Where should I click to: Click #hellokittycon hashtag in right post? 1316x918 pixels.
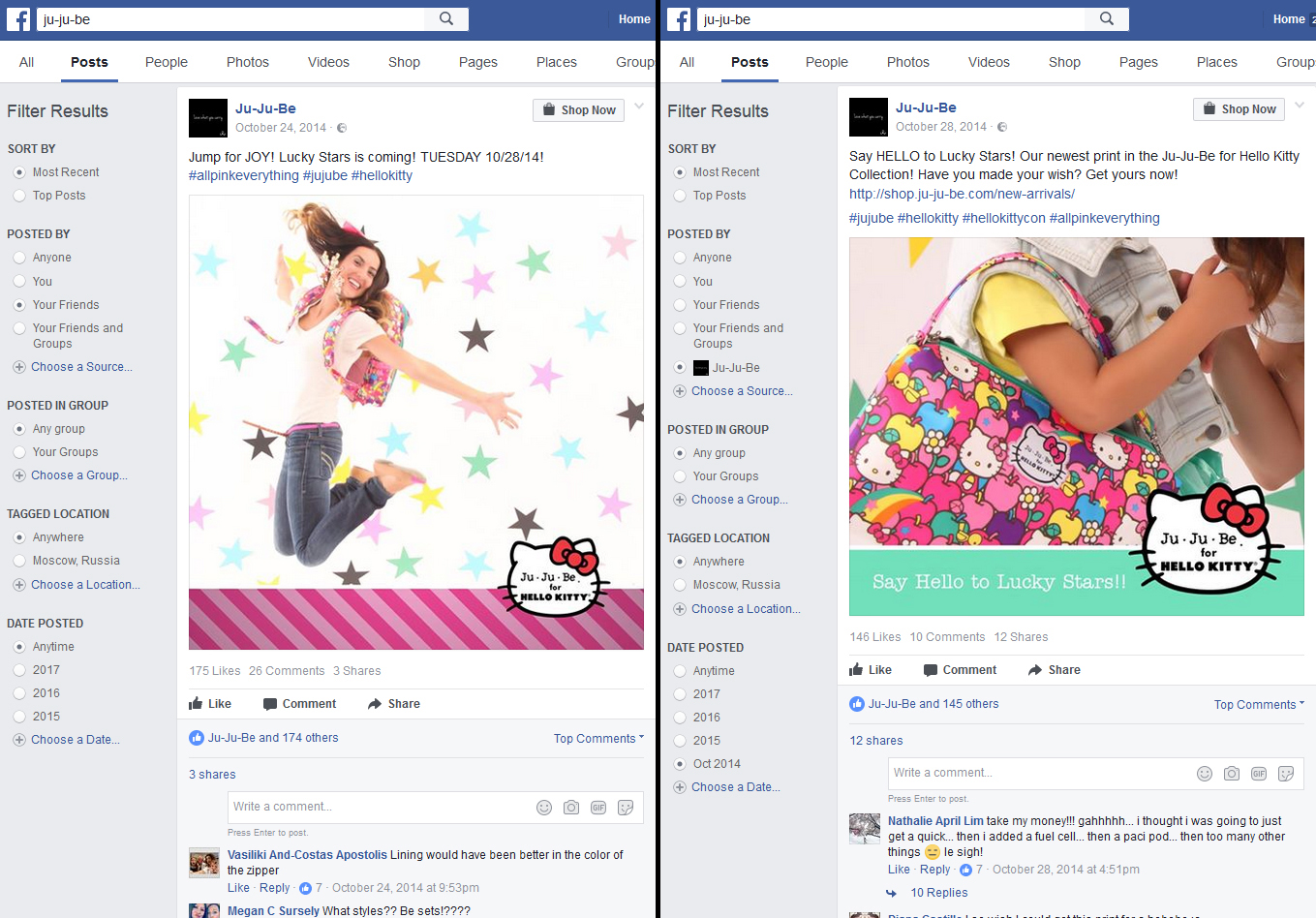pyautogui.click(x=1003, y=218)
